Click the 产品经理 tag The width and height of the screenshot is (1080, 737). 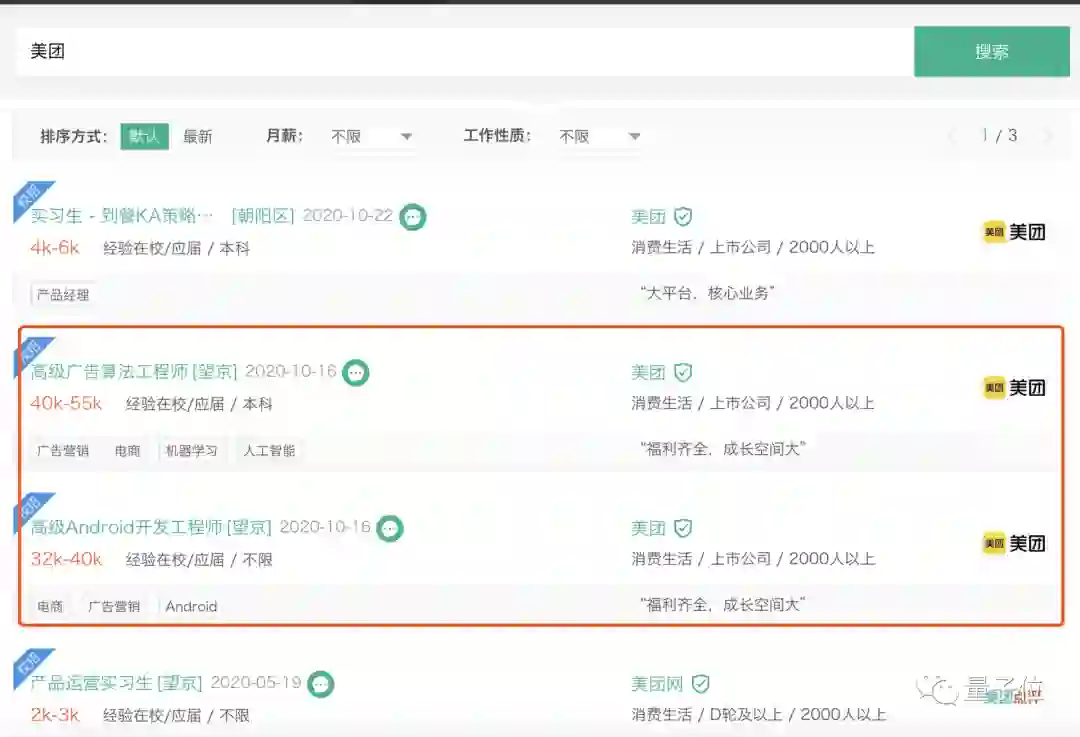63,295
